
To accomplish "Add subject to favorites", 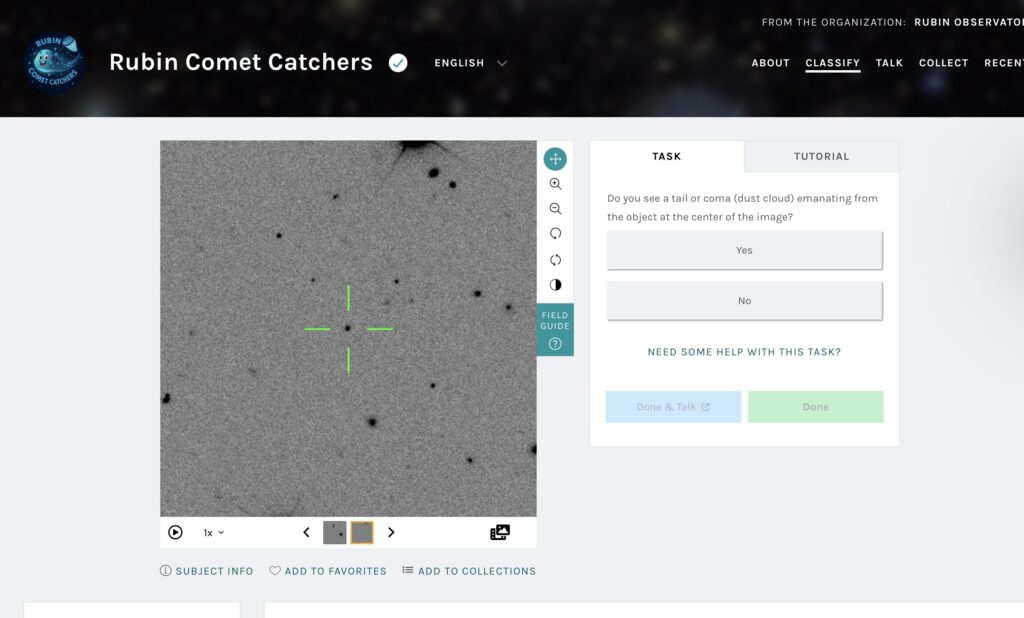I will pyautogui.click(x=328, y=571).
